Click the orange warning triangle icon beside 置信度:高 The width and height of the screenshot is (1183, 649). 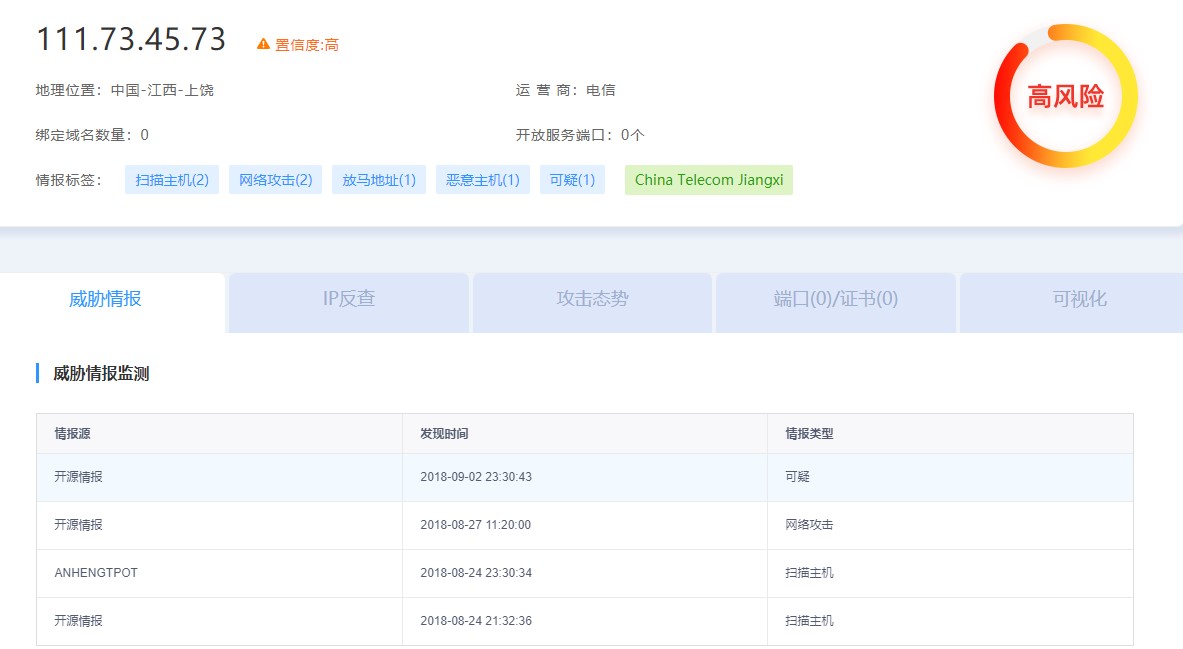(x=263, y=45)
